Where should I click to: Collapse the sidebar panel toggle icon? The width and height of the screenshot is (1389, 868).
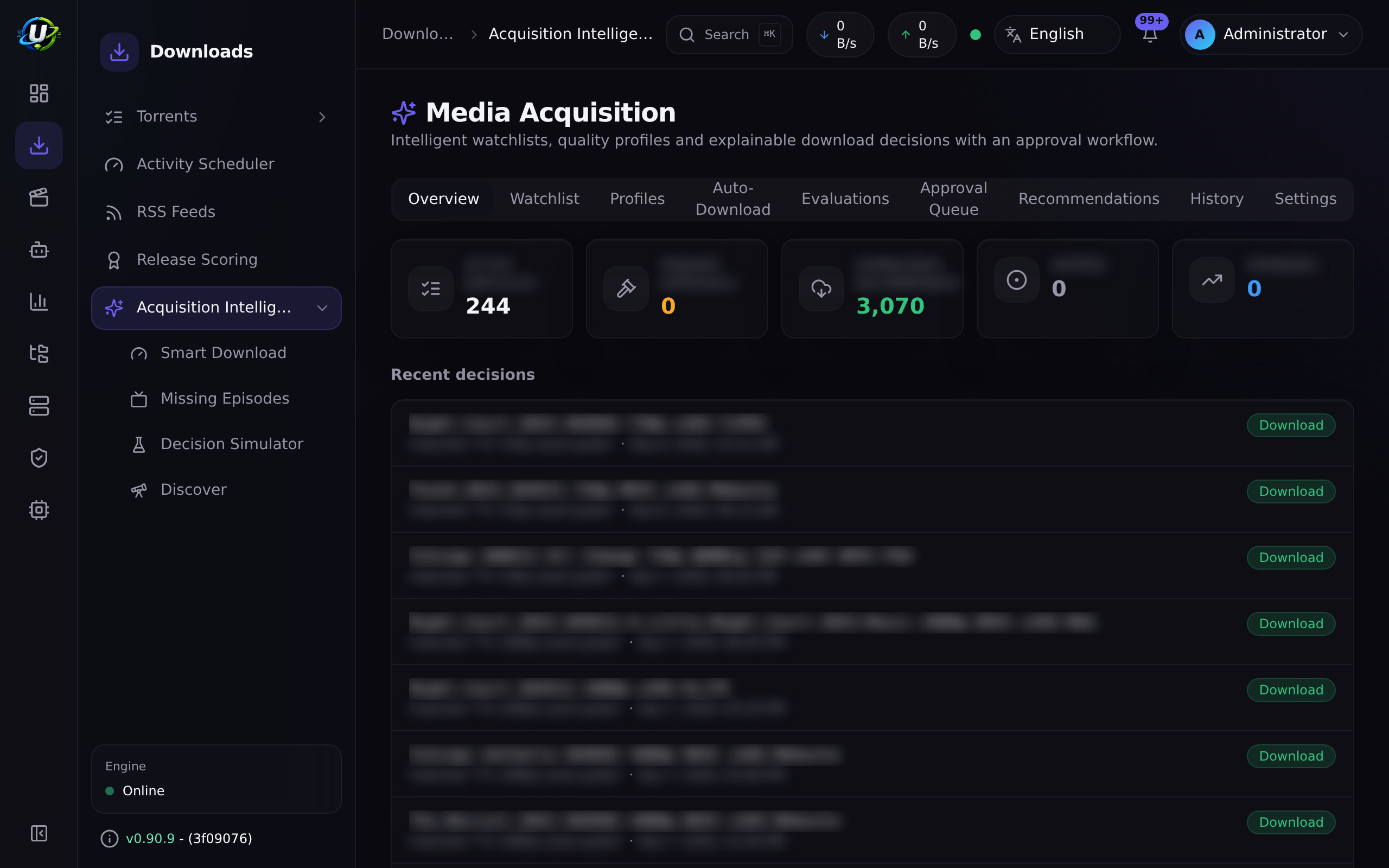(x=39, y=833)
